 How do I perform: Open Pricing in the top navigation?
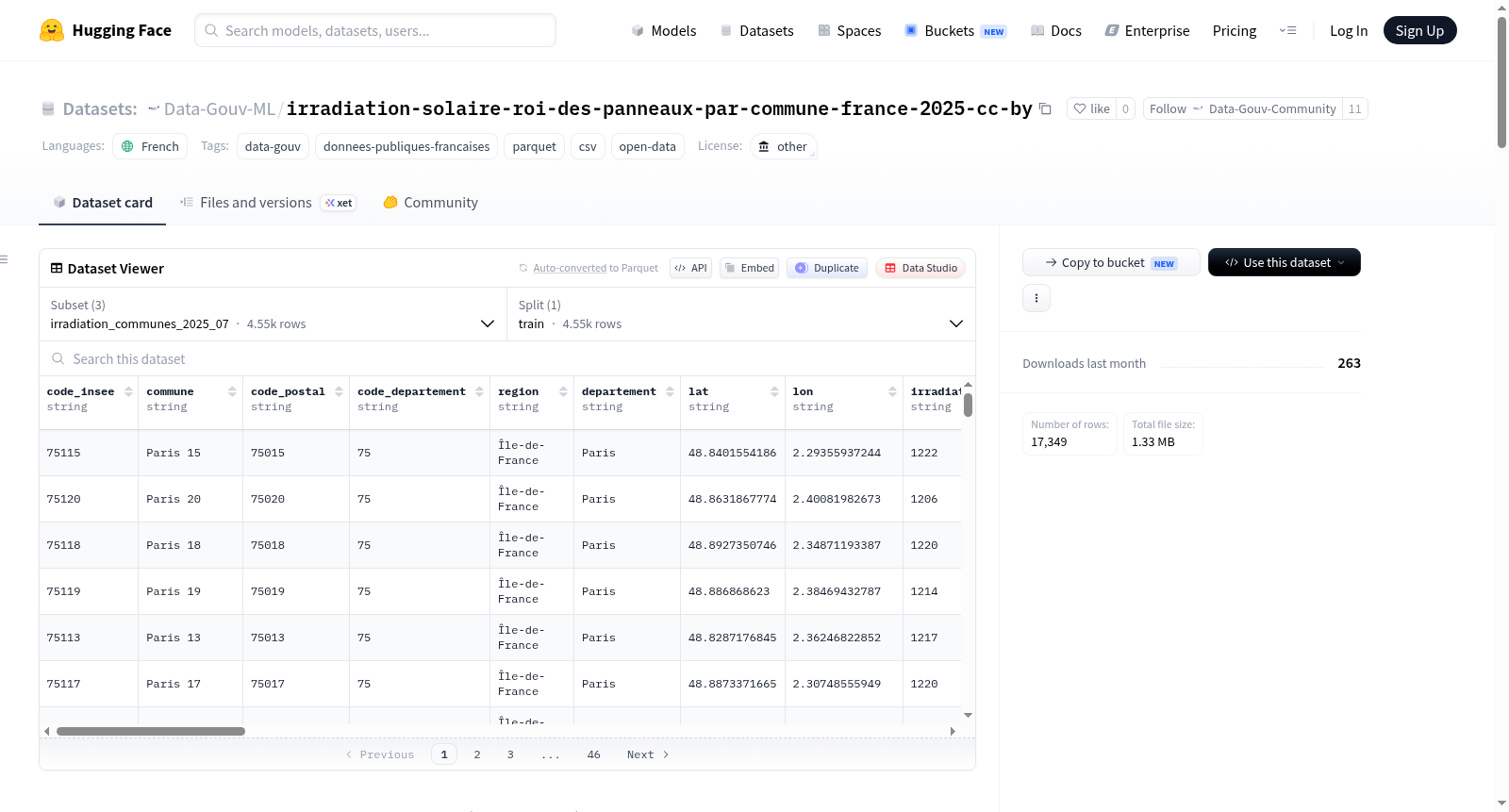(1235, 30)
